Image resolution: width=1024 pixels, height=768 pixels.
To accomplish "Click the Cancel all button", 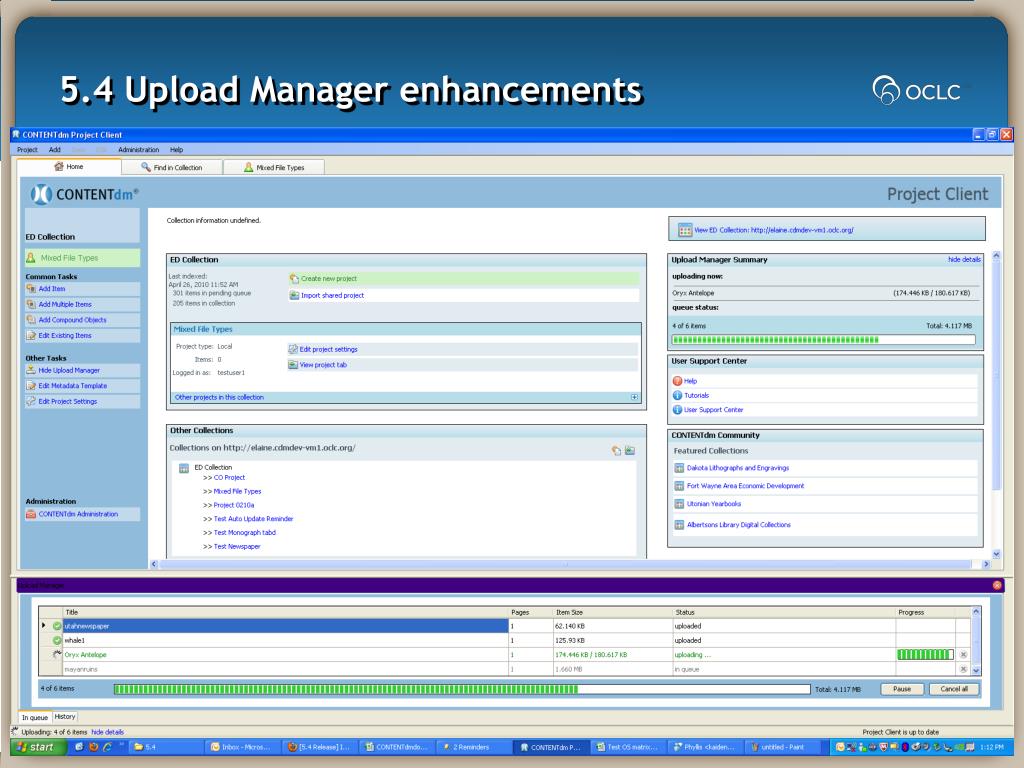I will pos(954,689).
